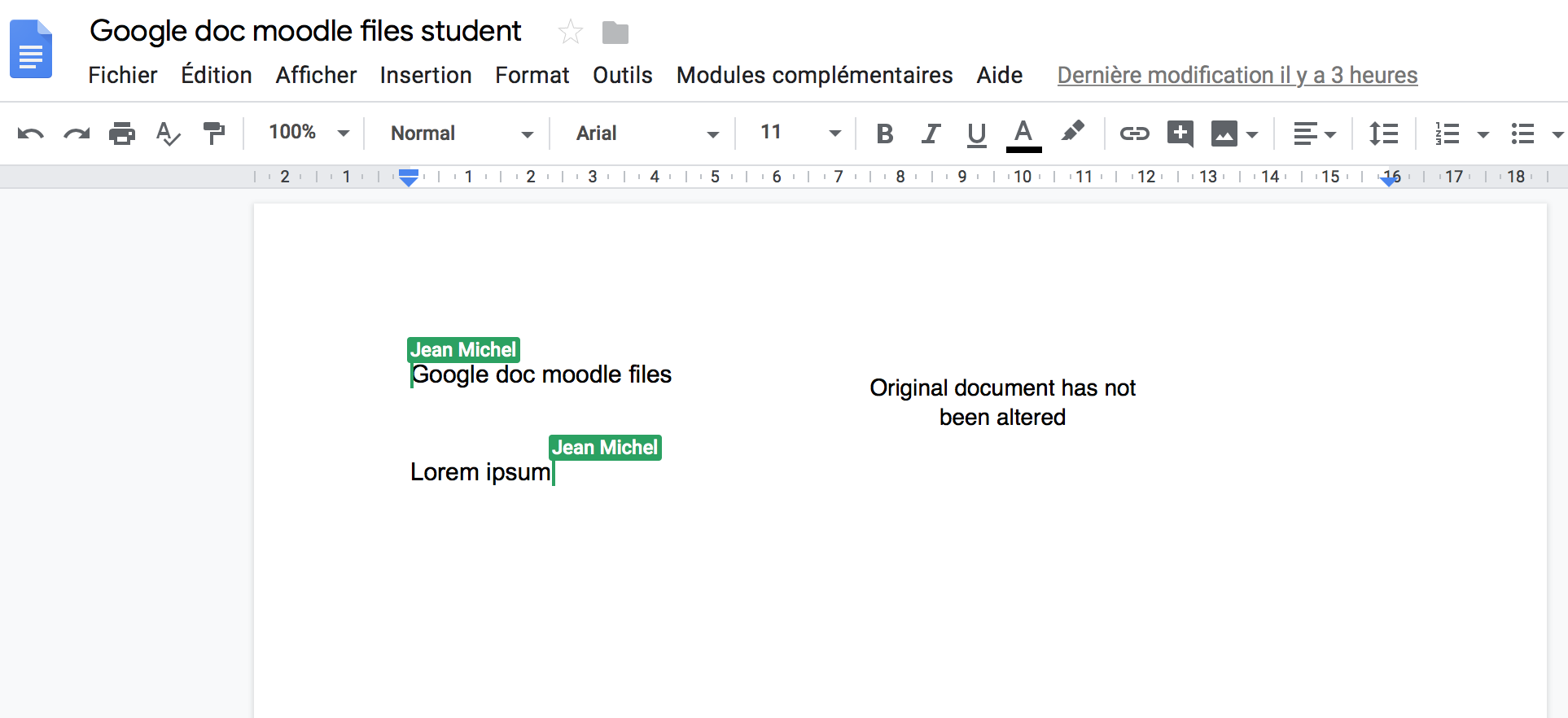Open the text alignment options
The height and width of the screenshot is (718, 1568).
[1314, 134]
